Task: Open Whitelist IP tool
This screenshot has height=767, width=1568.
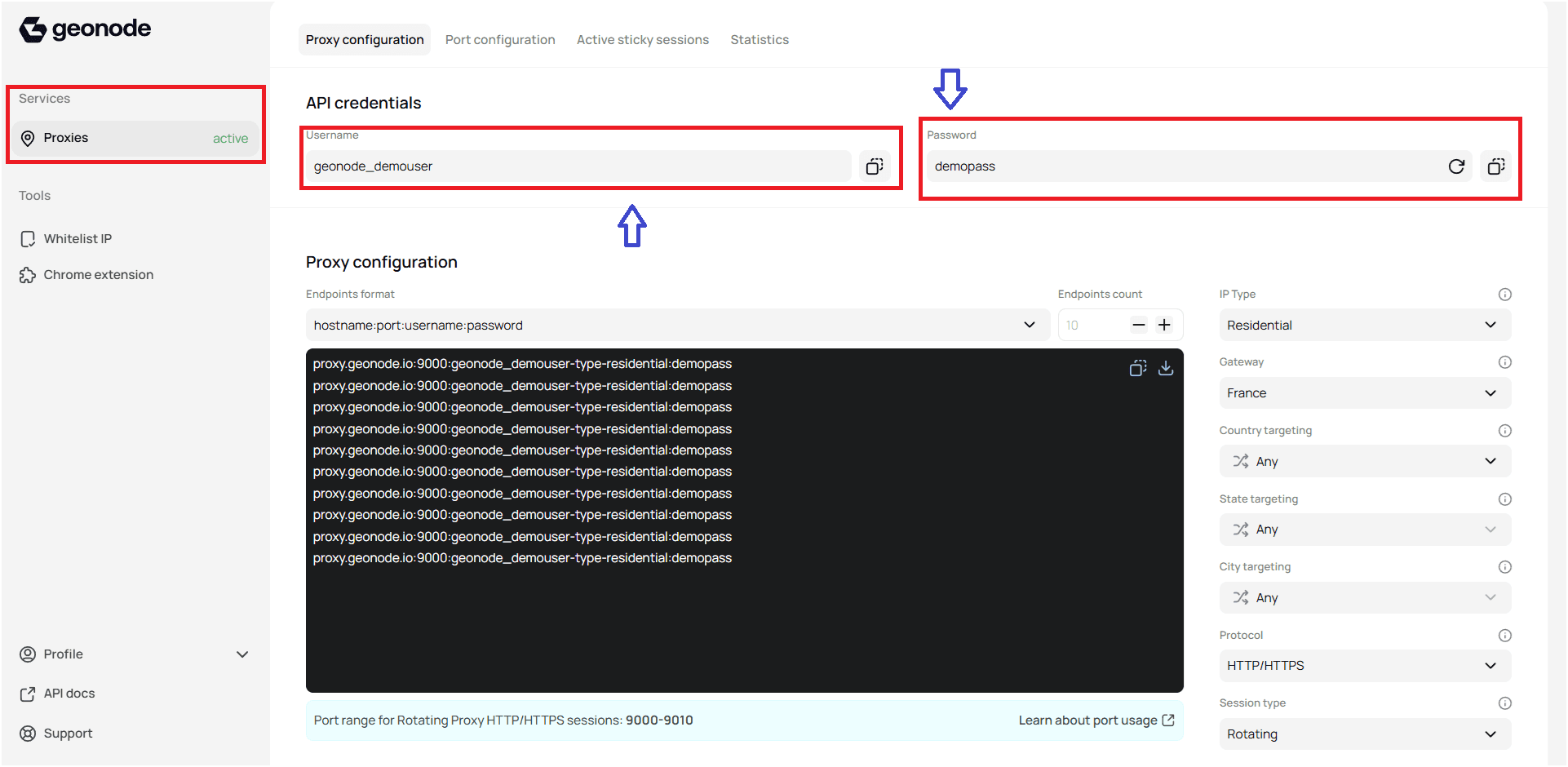Action: coord(78,238)
